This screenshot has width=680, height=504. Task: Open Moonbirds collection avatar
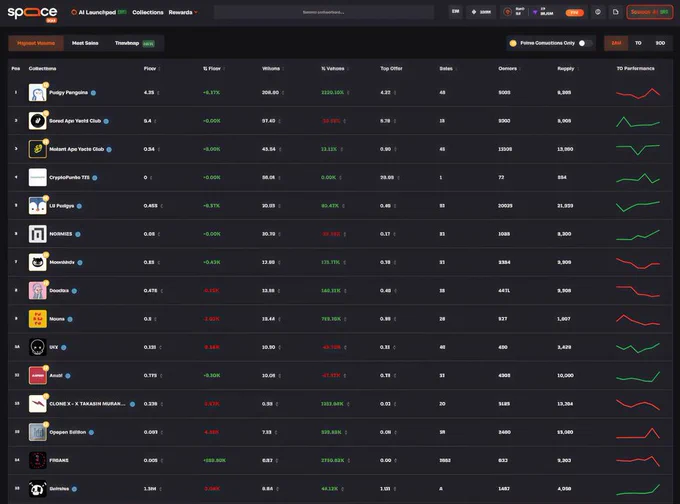(x=37, y=262)
